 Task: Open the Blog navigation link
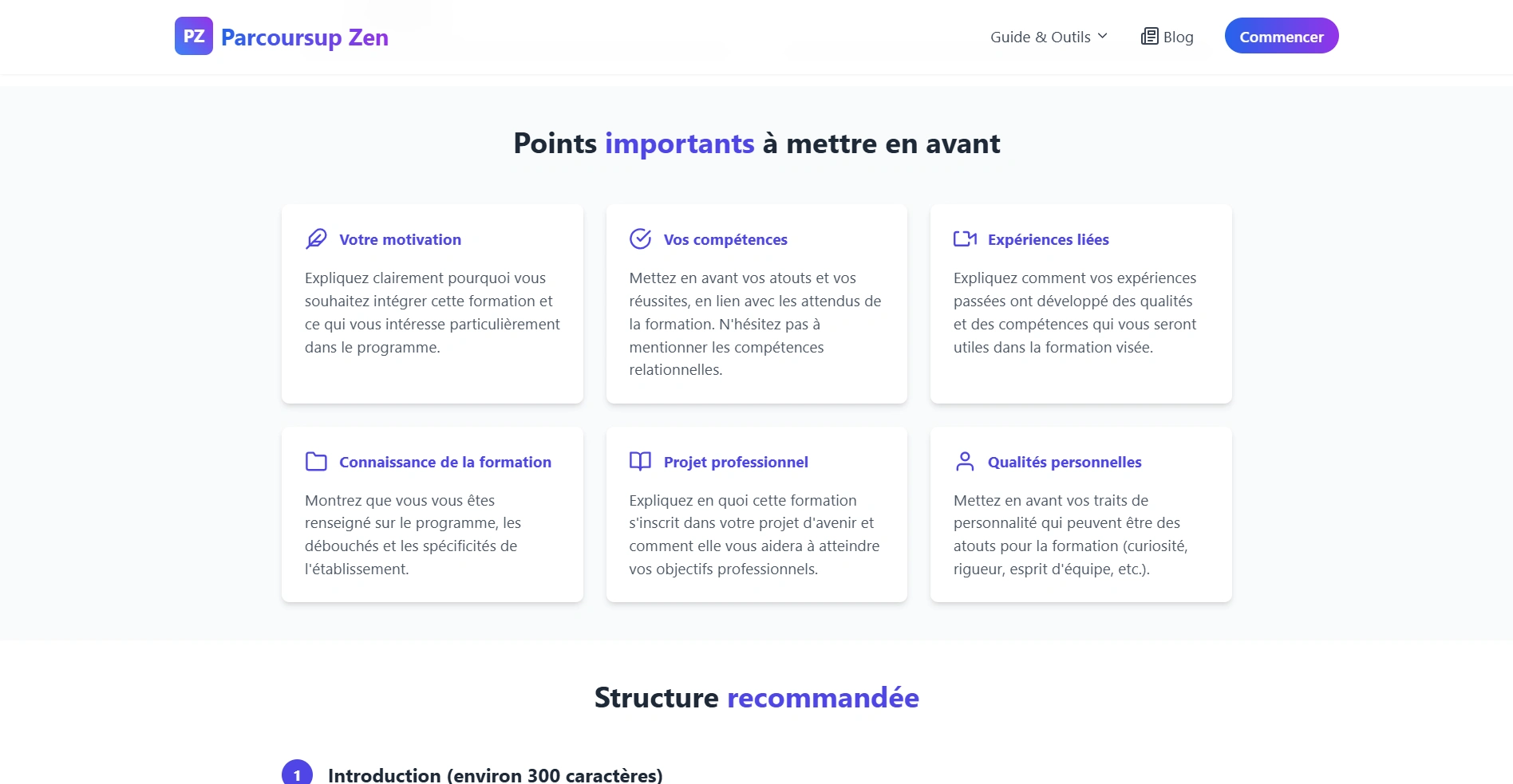pyautogui.click(x=1167, y=37)
